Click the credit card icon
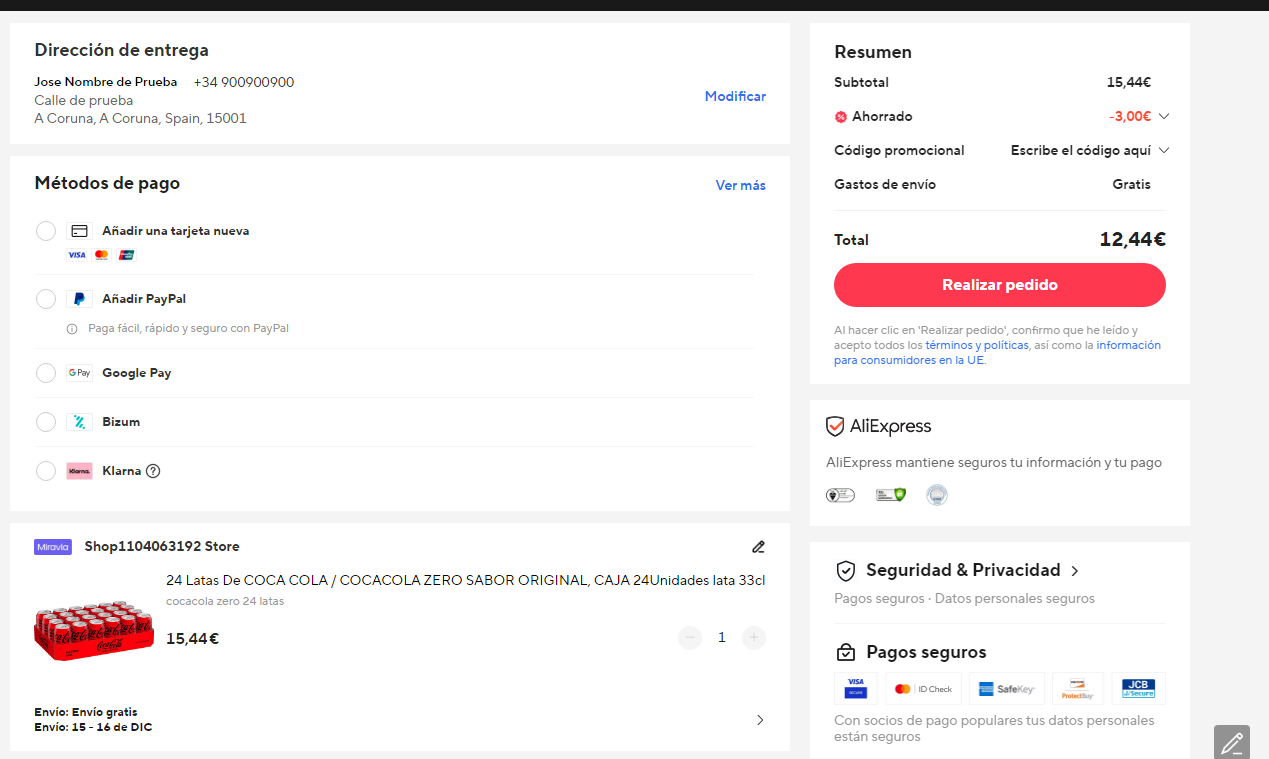Image resolution: width=1269 pixels, height=759 pixels. click(x=80, y=231)
